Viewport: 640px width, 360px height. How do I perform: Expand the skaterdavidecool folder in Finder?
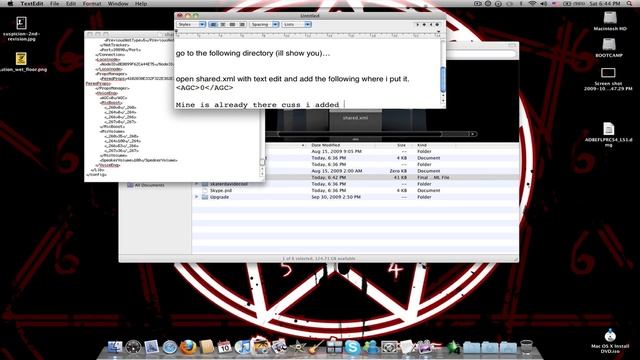tap(196, 184)
